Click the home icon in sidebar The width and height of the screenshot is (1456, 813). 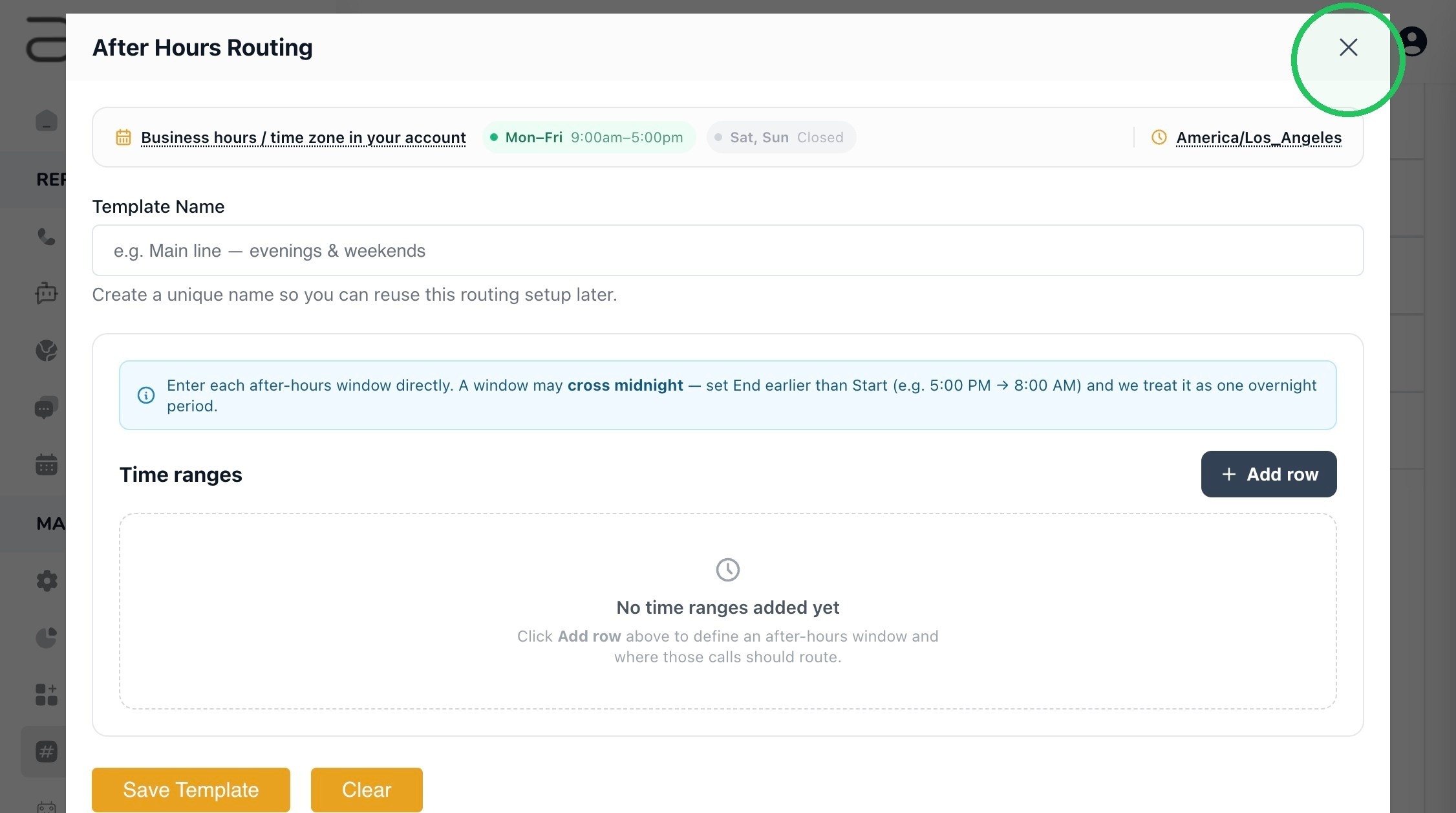click(47, 120)
